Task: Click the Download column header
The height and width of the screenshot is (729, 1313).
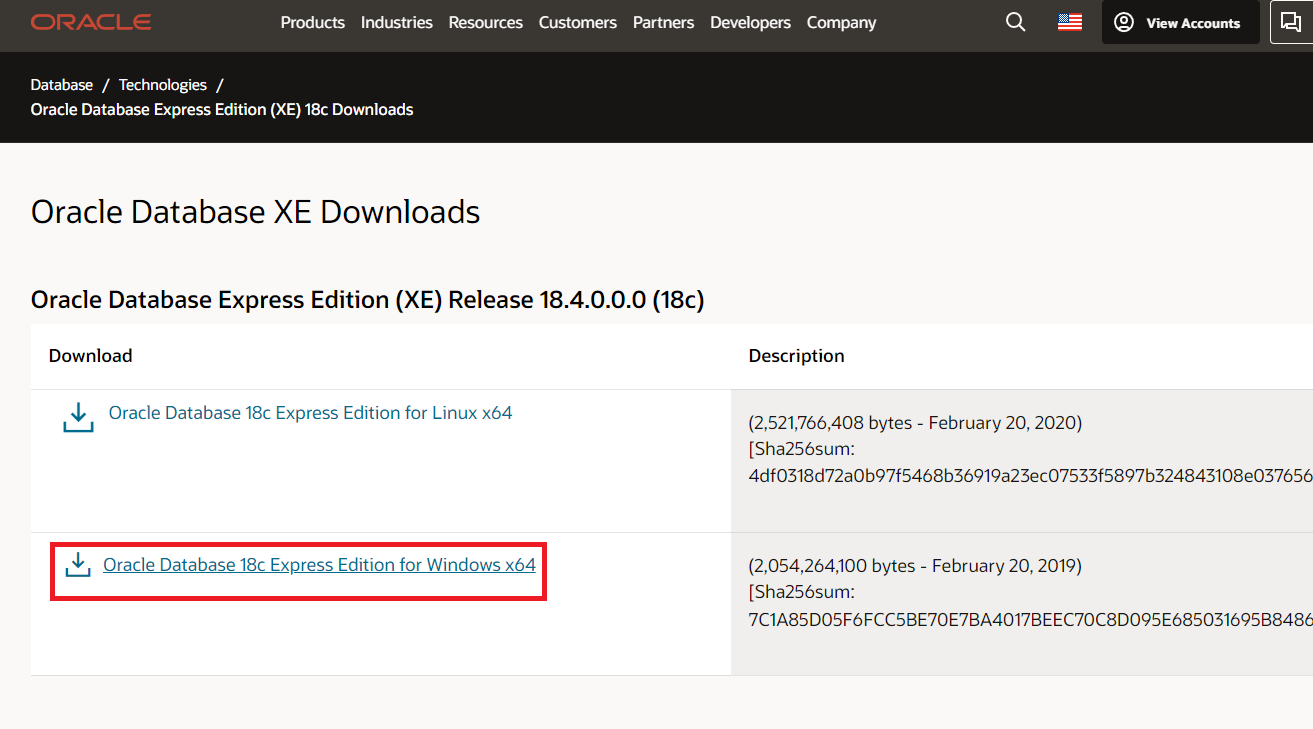Action: click(90, 356)
